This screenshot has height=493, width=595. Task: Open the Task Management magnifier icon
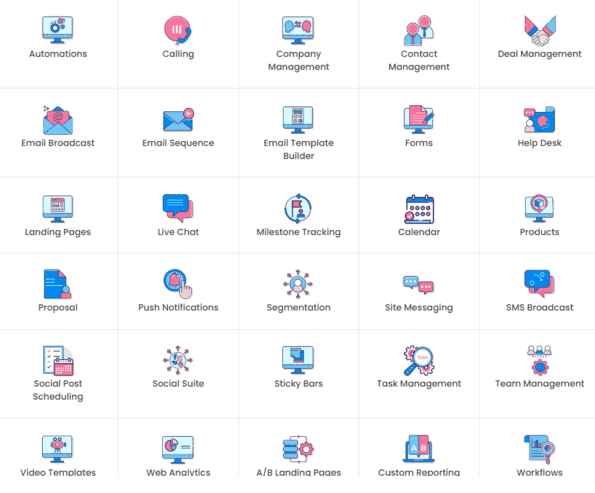[x=419, y=360]
